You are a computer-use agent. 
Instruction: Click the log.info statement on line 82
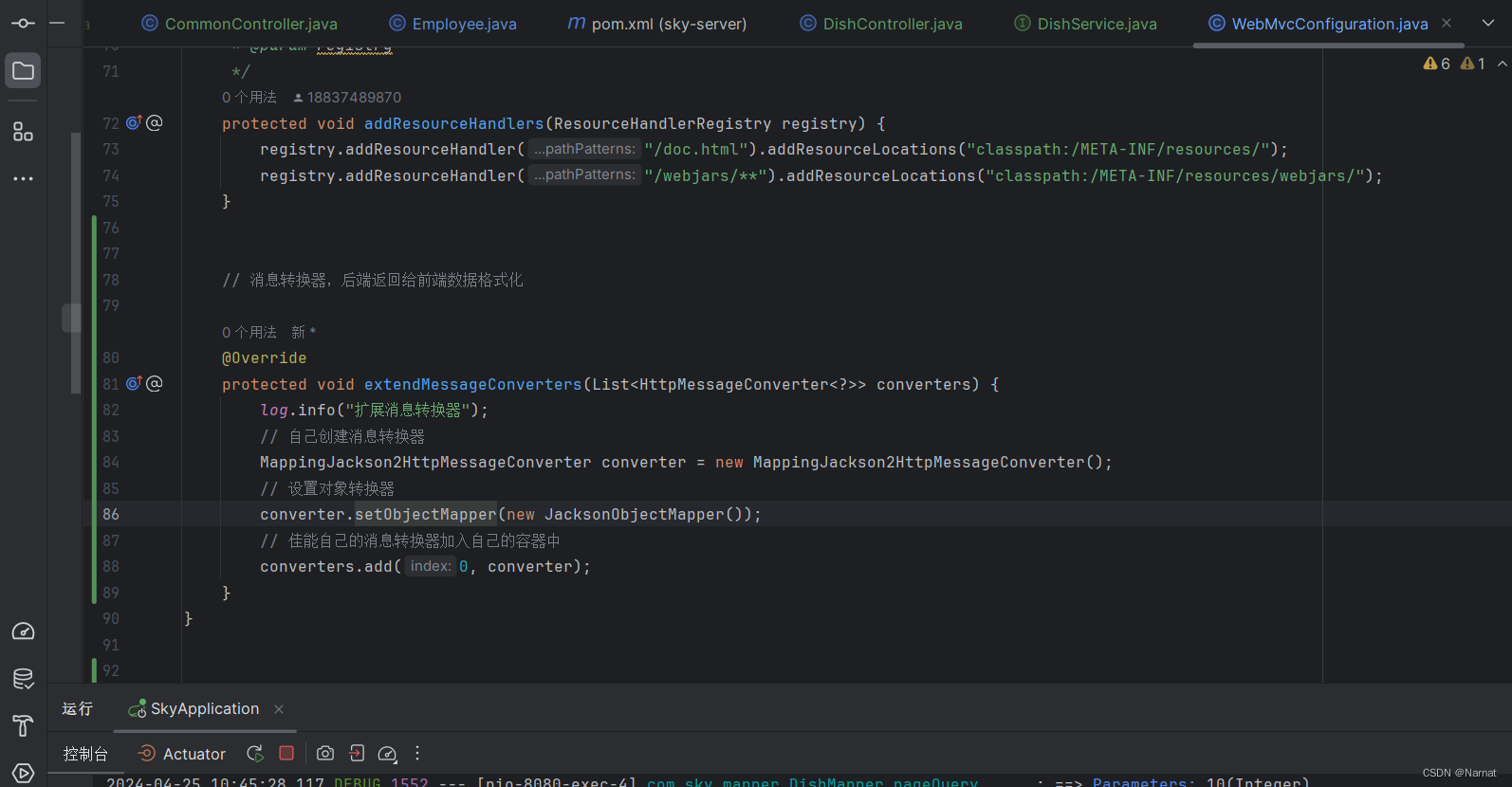click(x=374, y=410)
